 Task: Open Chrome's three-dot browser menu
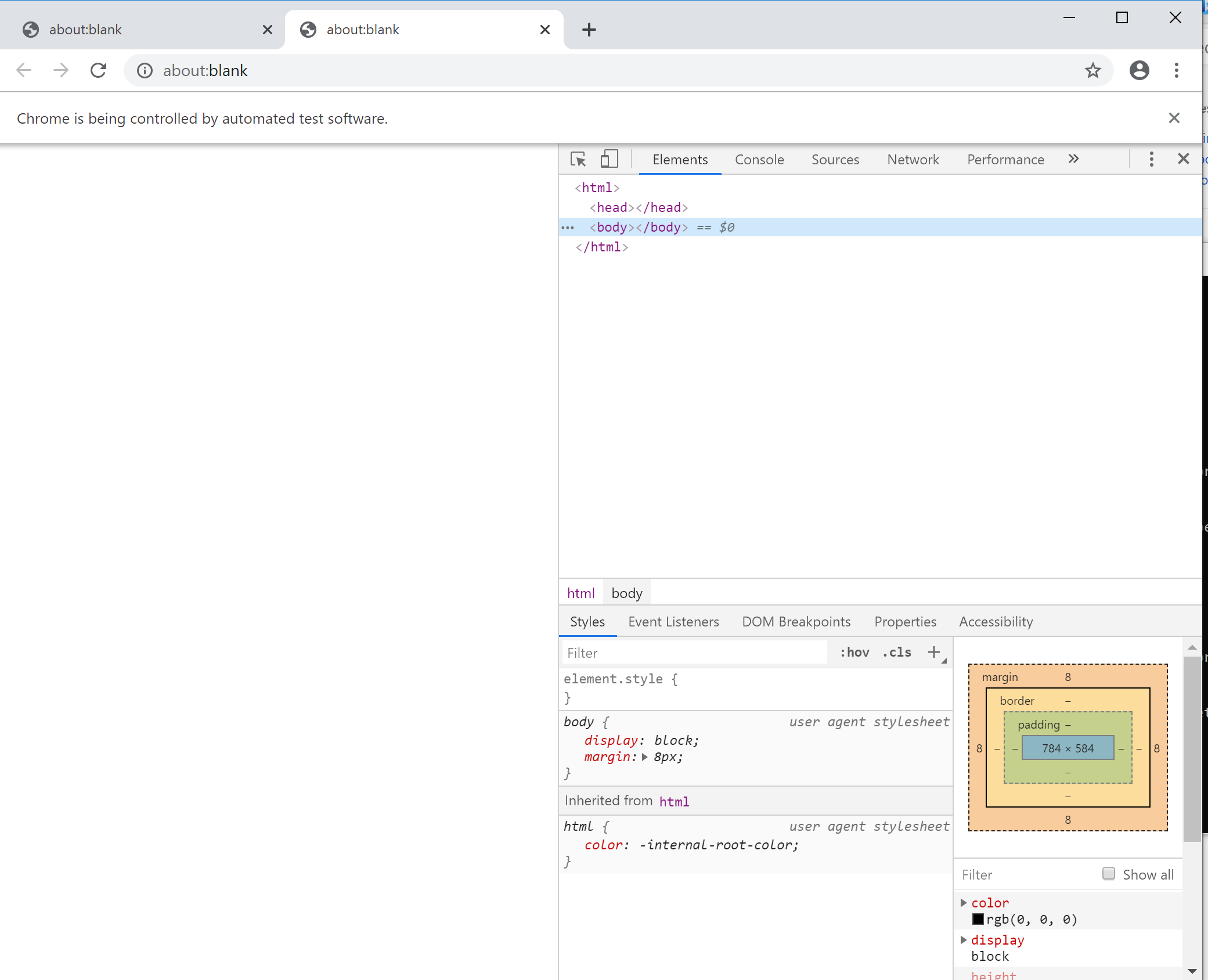coord(1176,70)
